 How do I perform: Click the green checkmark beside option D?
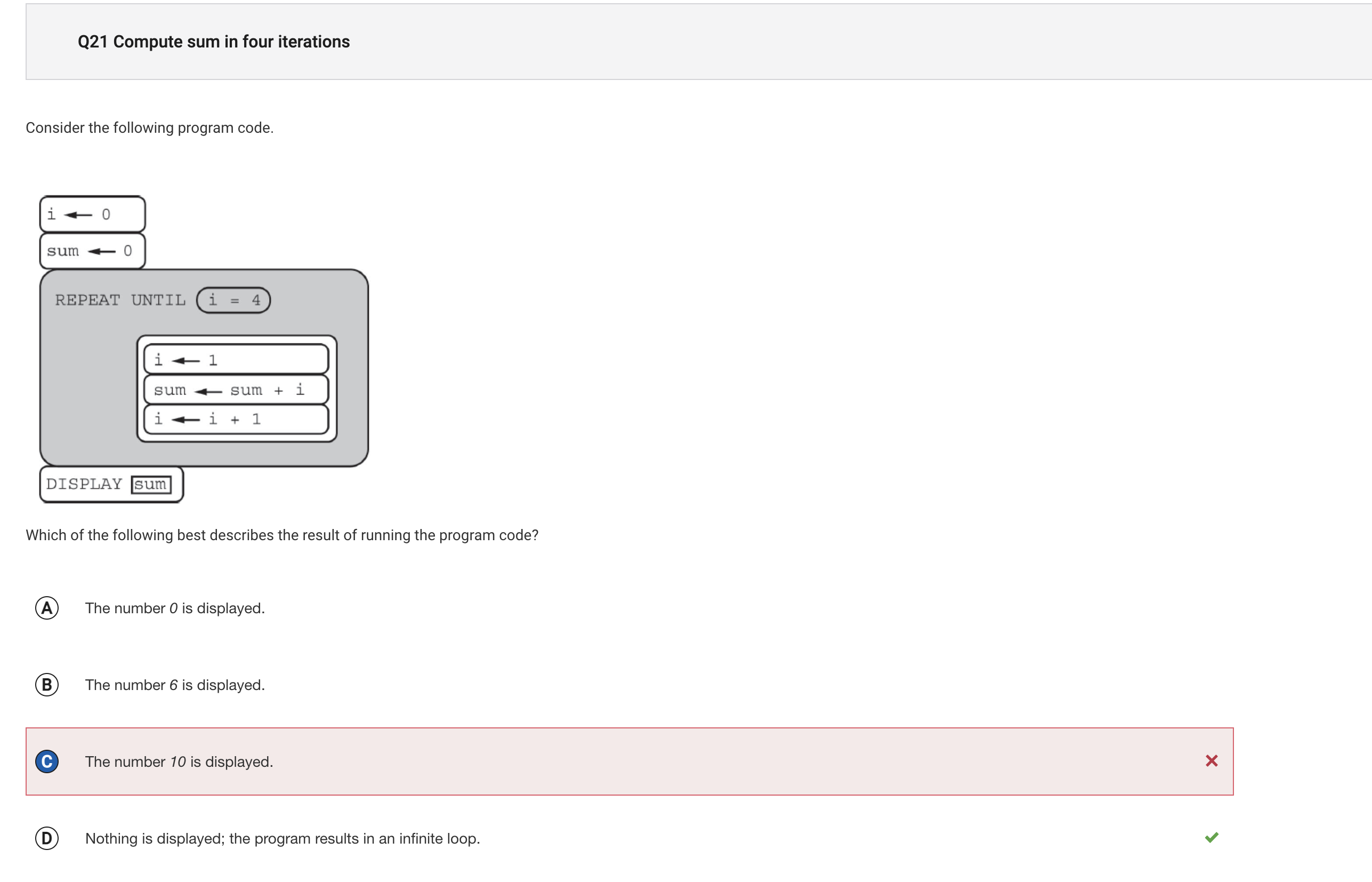point(1211,837)
